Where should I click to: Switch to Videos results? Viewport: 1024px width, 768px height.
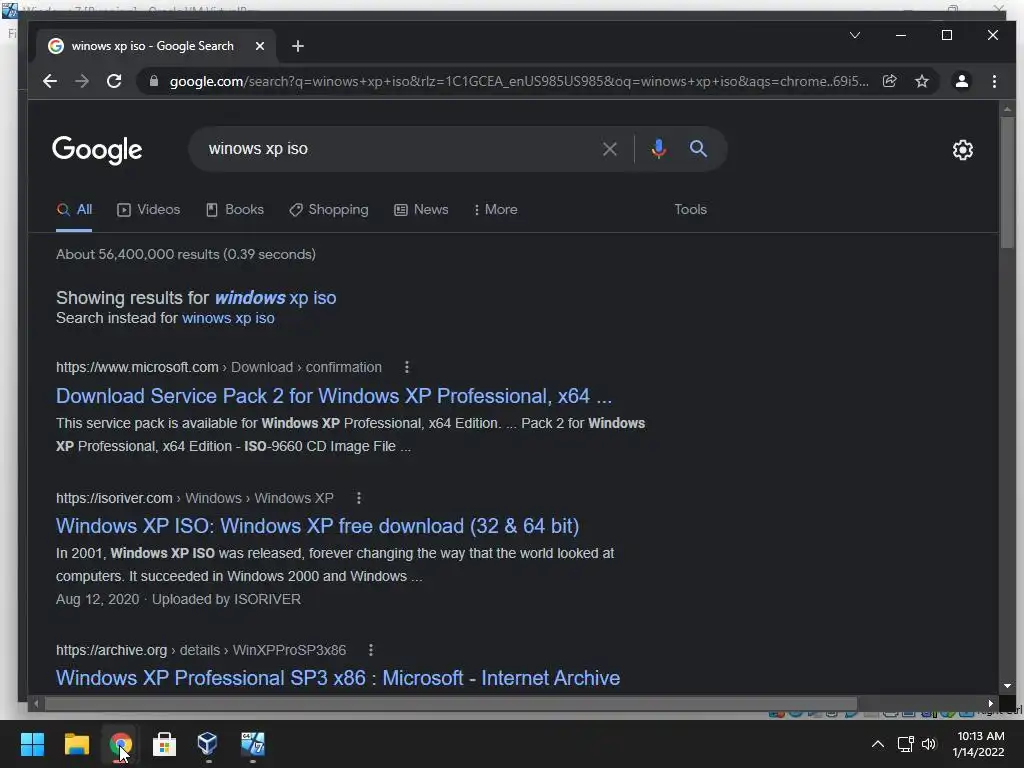[x=148, y=210]
